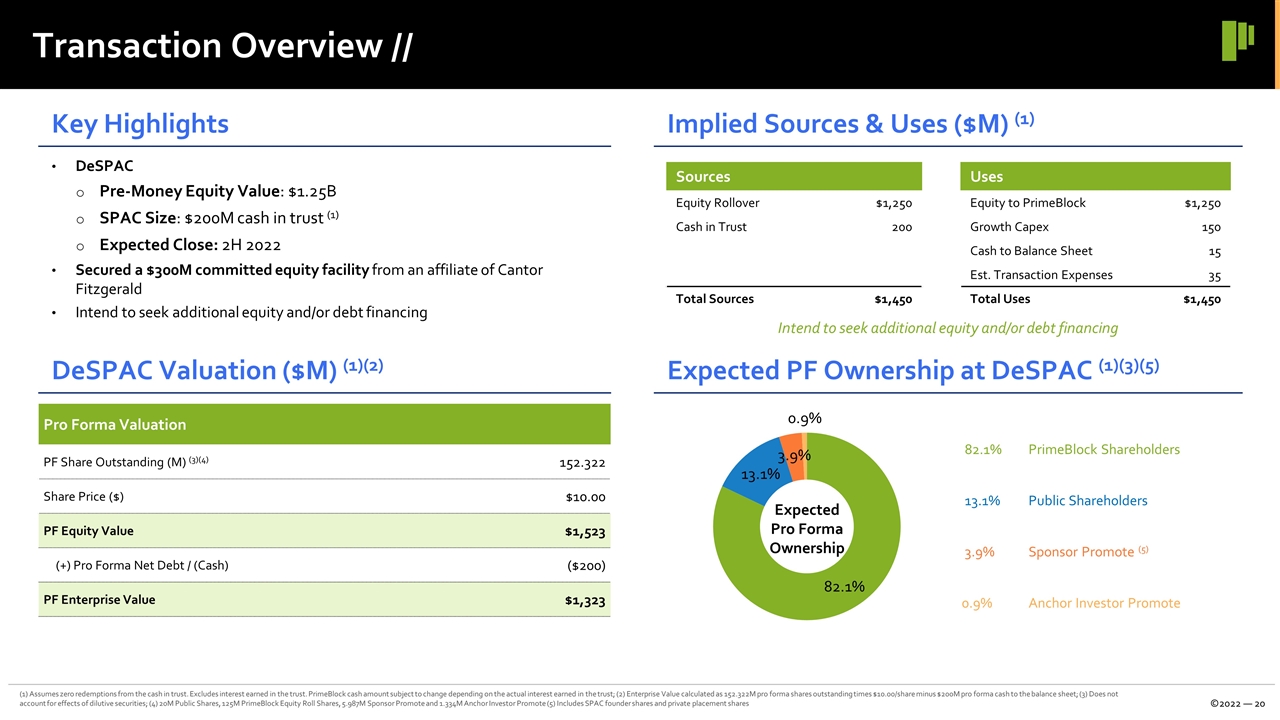Click the 0.9% legend percentage
Viewport: 1280px width, 720px height.
(x=977, y=603)
